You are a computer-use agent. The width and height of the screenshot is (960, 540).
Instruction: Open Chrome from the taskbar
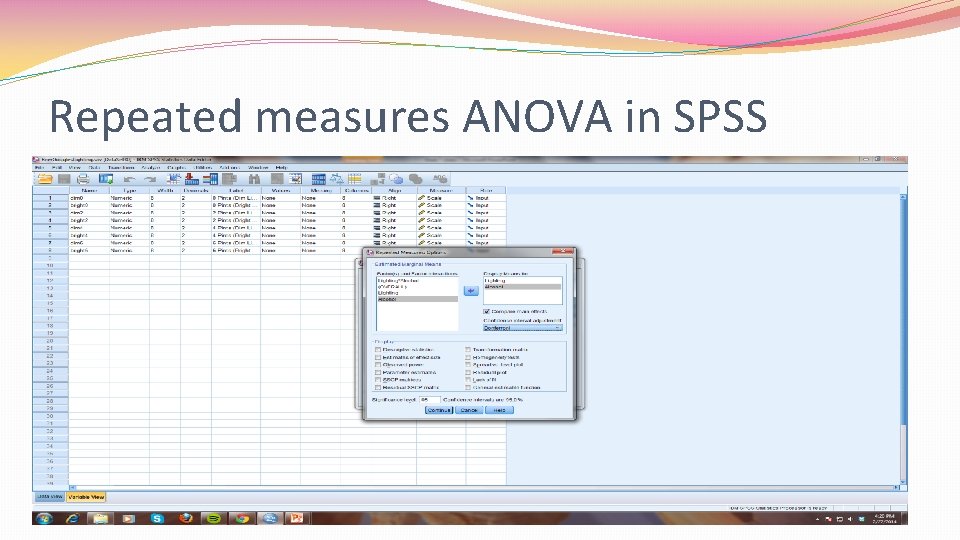point(242,519)
